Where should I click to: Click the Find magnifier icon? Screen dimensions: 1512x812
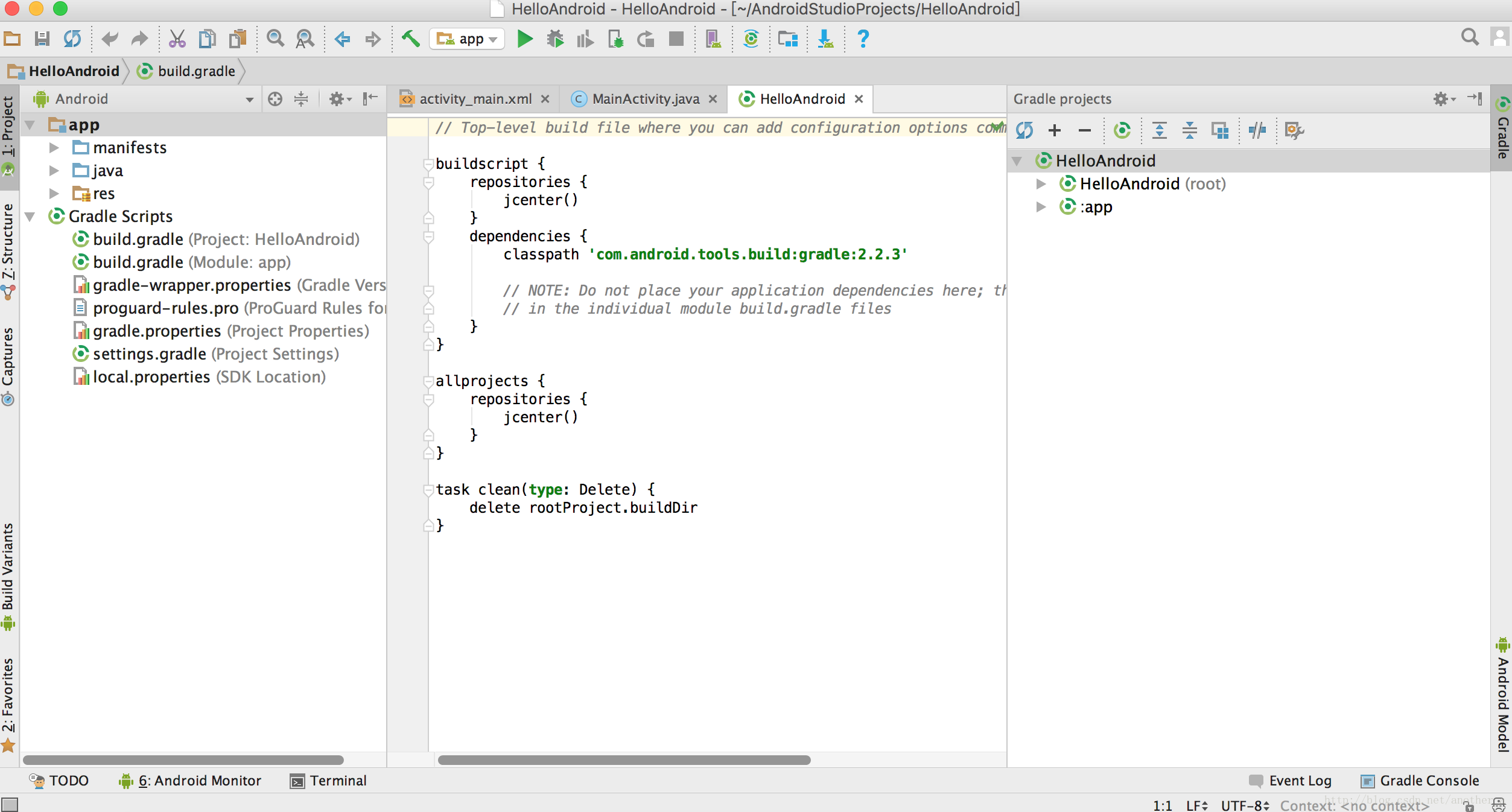click(275, 39)
